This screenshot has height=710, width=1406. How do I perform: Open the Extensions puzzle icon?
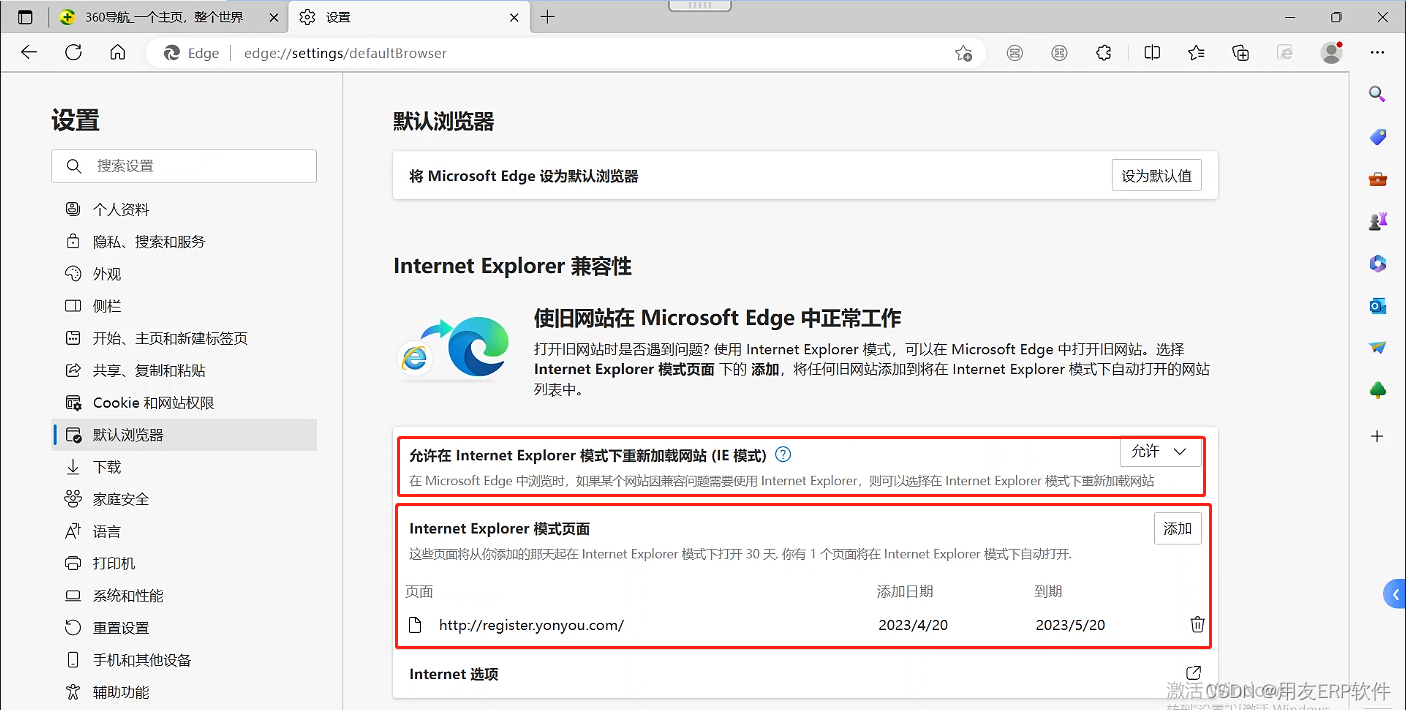pos(1103,53)
